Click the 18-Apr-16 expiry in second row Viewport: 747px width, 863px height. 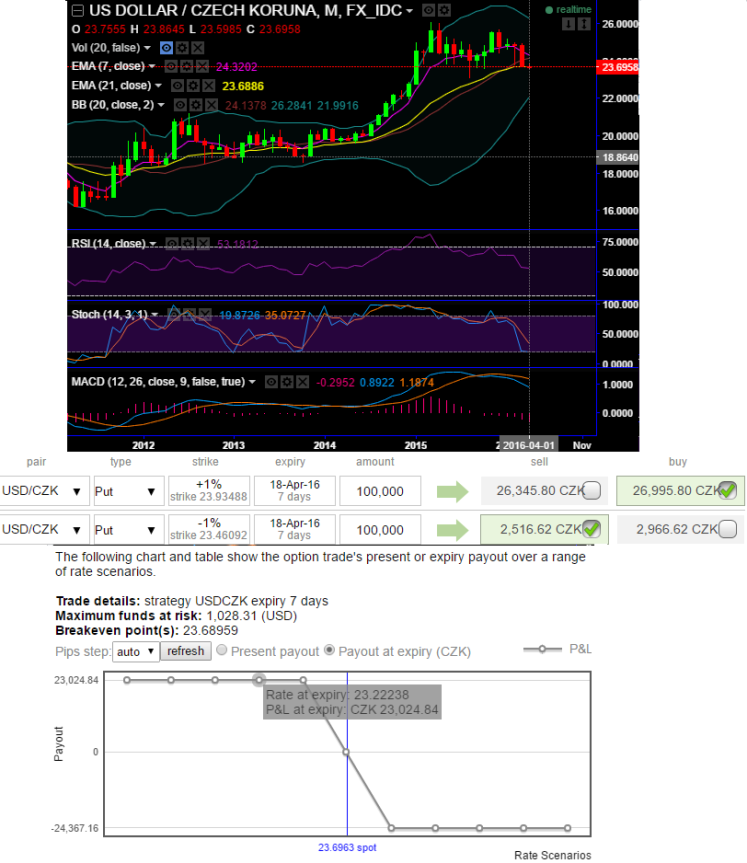(295, 529)
